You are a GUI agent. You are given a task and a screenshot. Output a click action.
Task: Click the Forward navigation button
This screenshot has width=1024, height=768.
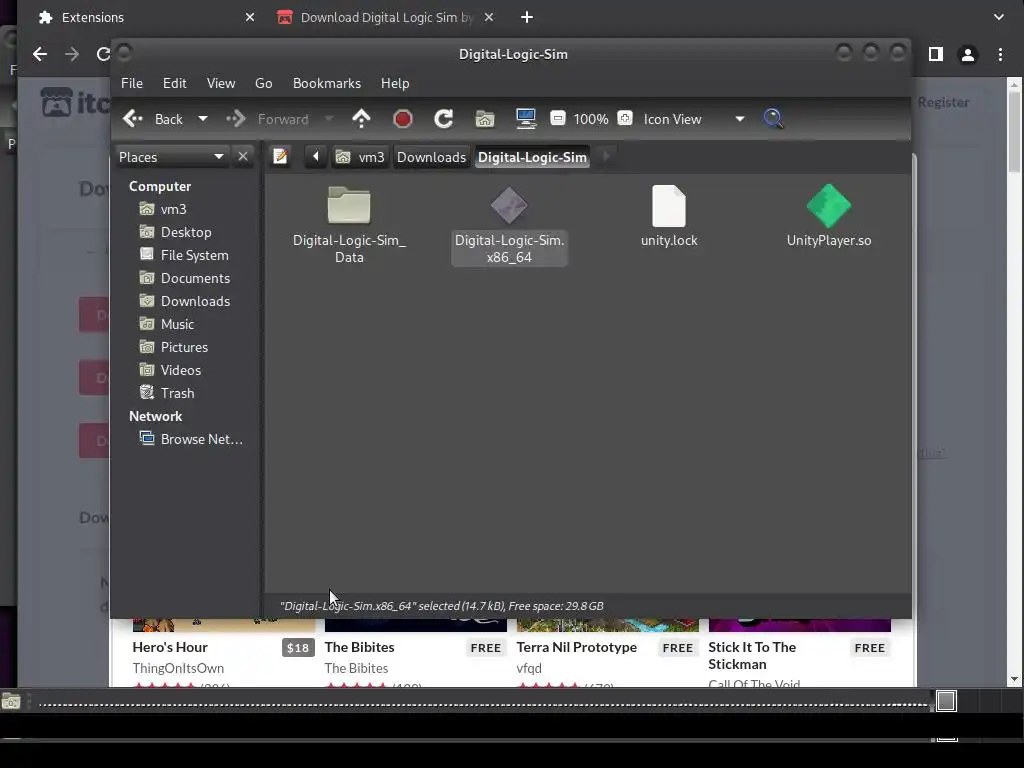(268, 119)
